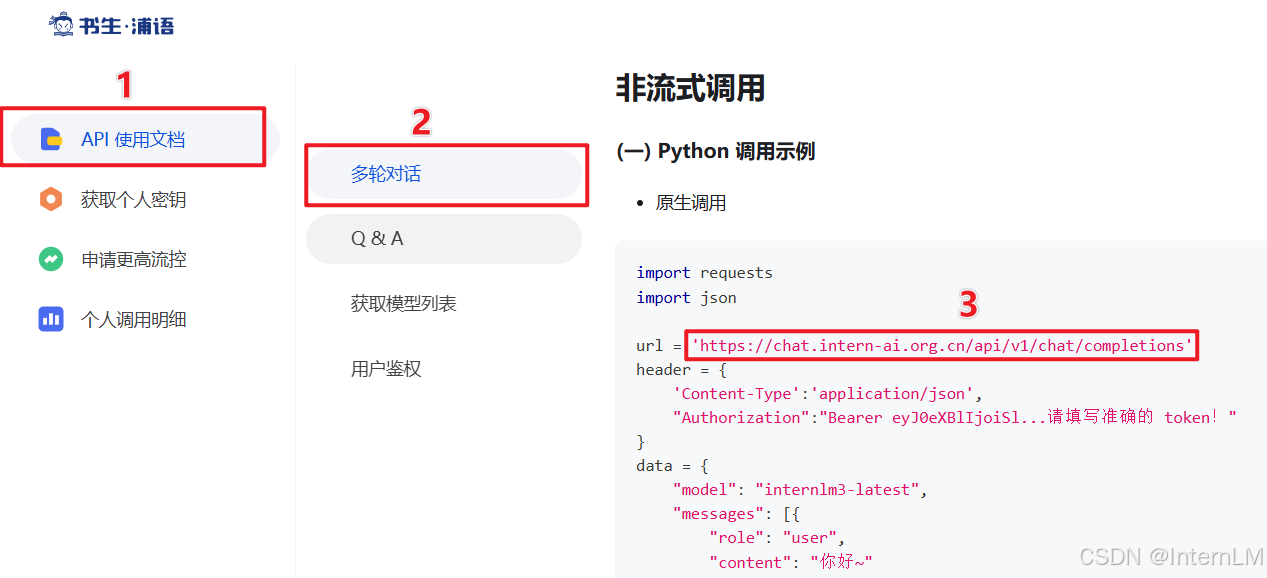Click the (一) Python 调用示例 subheading

pos(716,152)
